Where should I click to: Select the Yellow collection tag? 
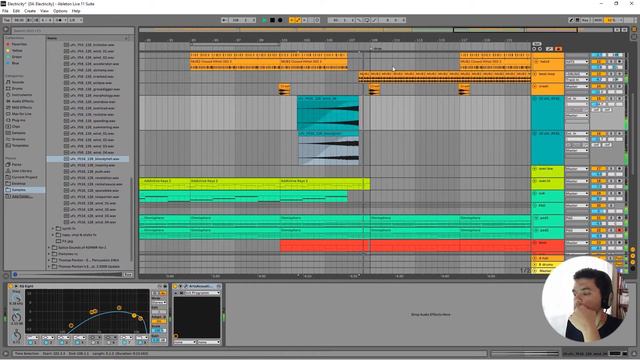[17, 51]
